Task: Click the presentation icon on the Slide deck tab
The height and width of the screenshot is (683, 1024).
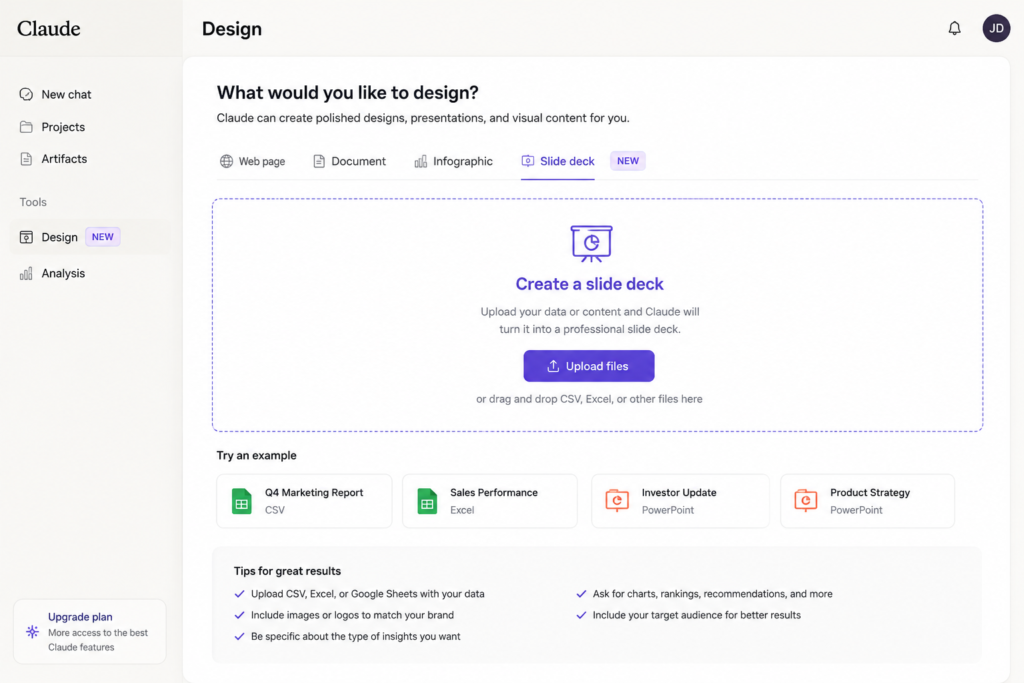Action: 528,161
